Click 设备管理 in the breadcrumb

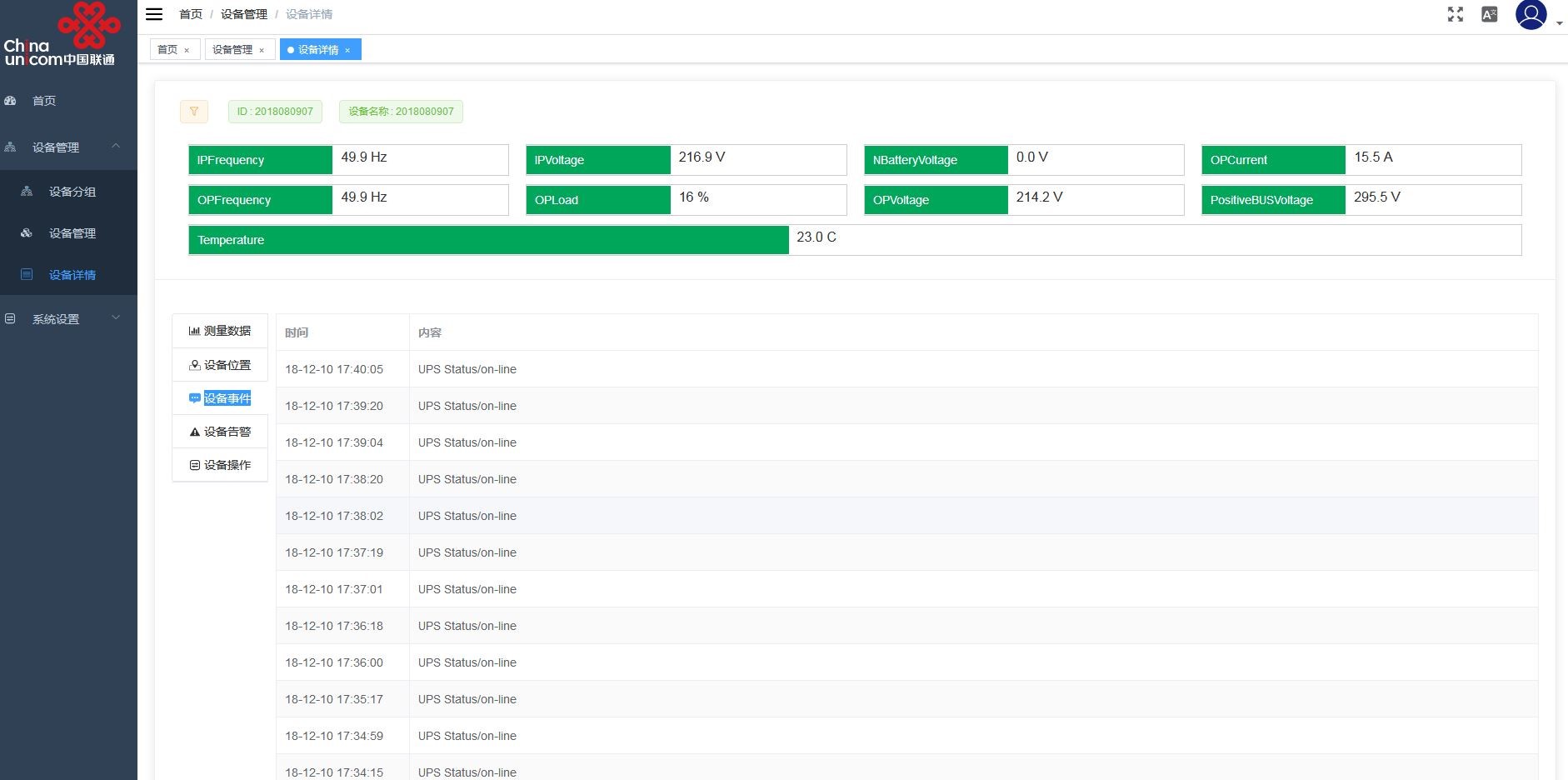243,14
